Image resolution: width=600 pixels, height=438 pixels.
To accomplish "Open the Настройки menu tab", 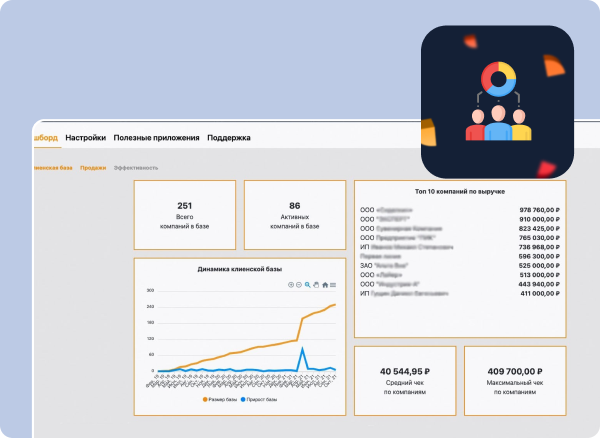I will tap(86, 138).
